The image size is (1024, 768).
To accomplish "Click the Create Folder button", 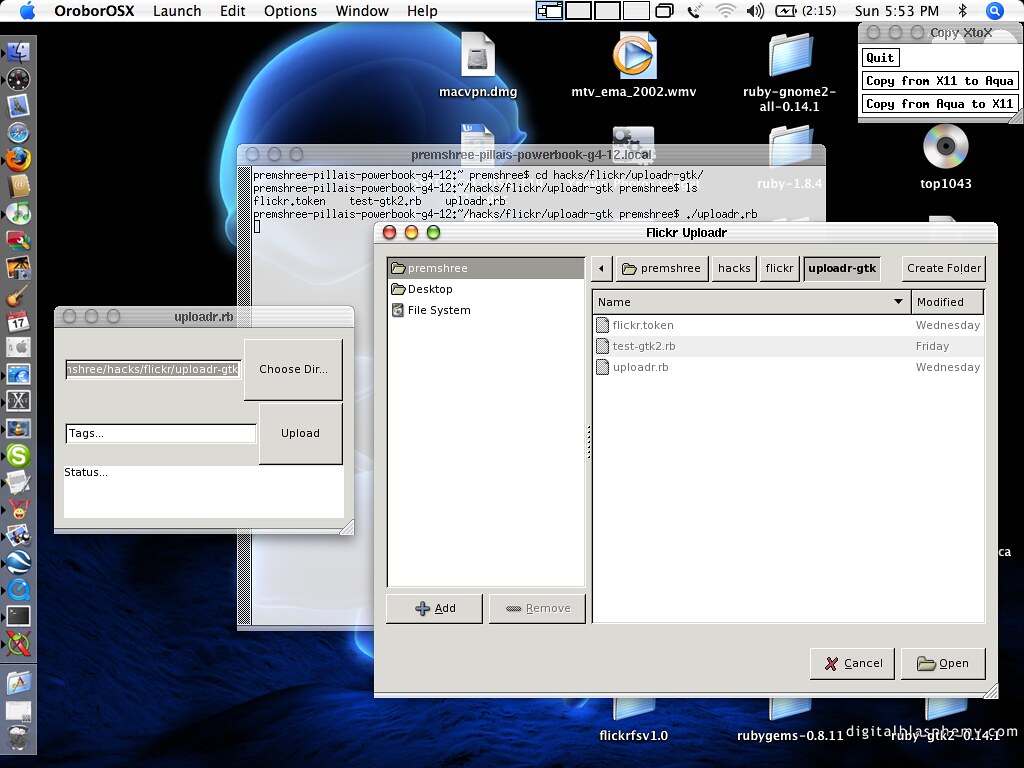I will click(943, 268).
